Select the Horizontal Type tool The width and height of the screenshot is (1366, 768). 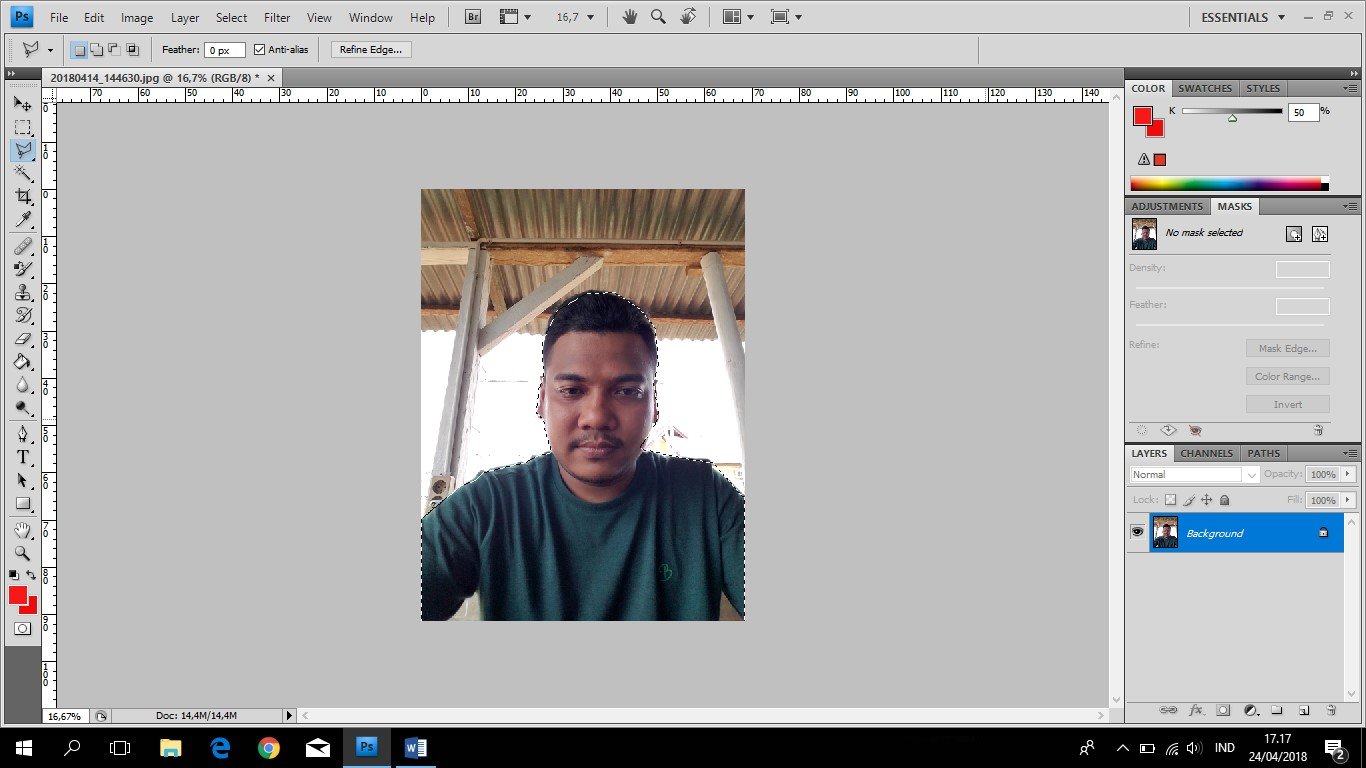[x=22, y=457]
